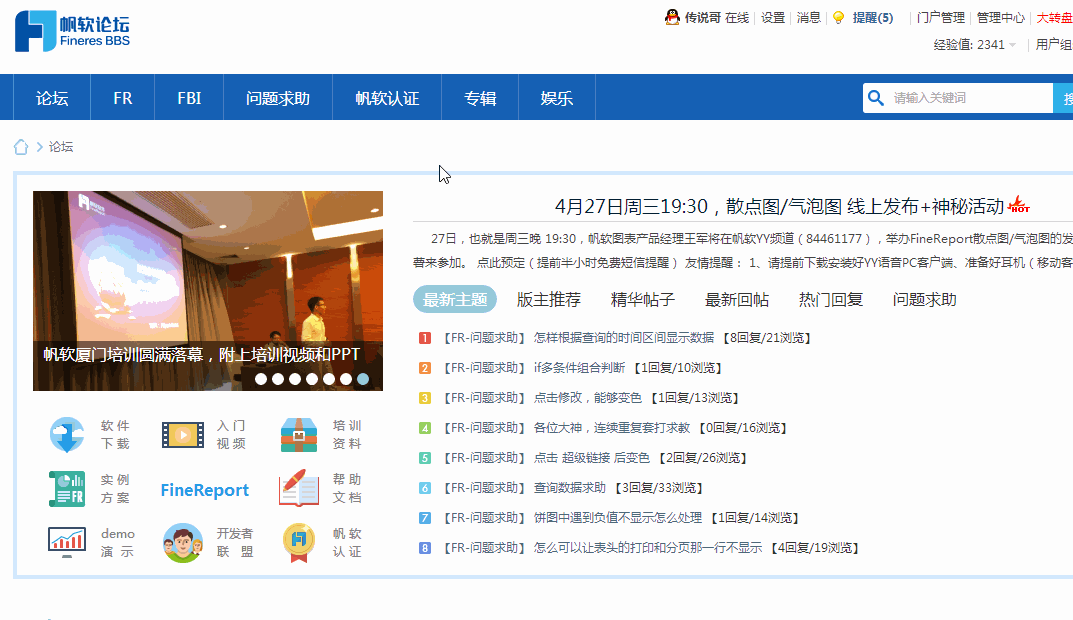Open the 提醒(5) notifications link

coord(872,18)
